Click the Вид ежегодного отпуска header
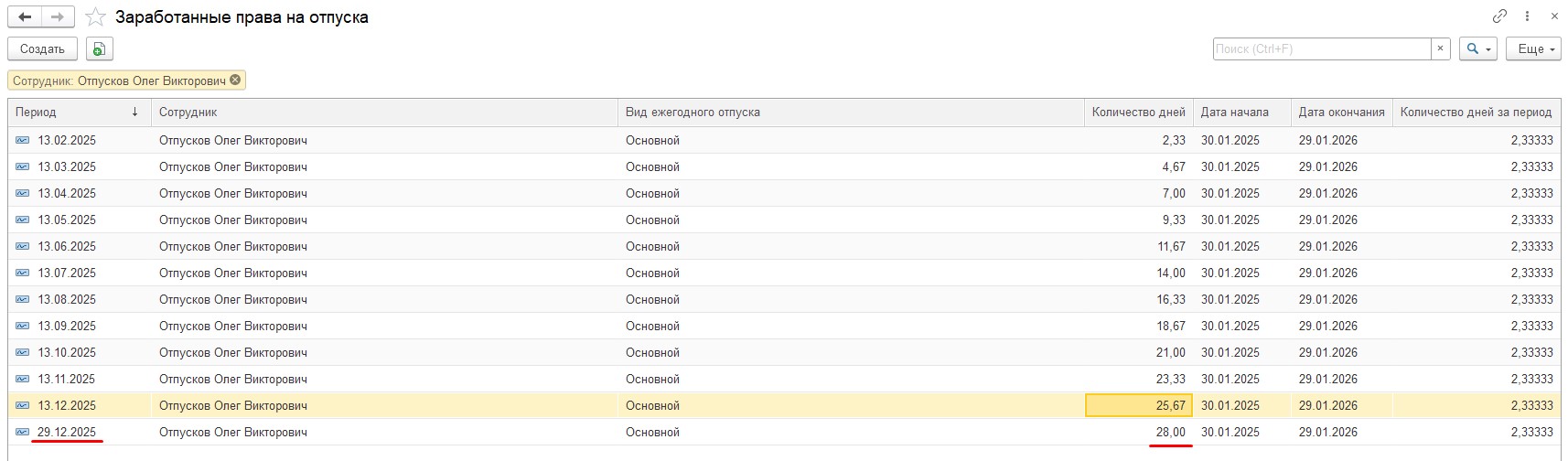This screenshot has width=1568, height=461. click(x=693, y=112)
